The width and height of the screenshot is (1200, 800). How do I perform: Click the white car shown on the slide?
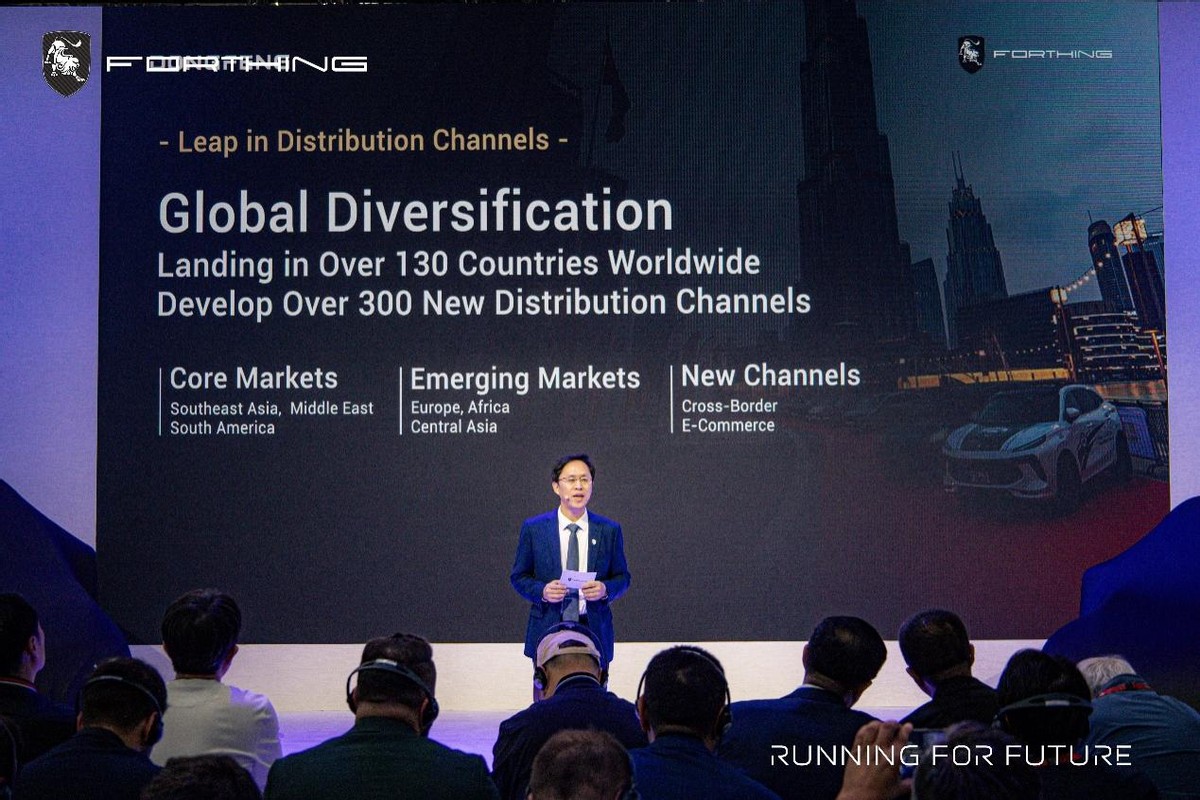coord(1037,441)
